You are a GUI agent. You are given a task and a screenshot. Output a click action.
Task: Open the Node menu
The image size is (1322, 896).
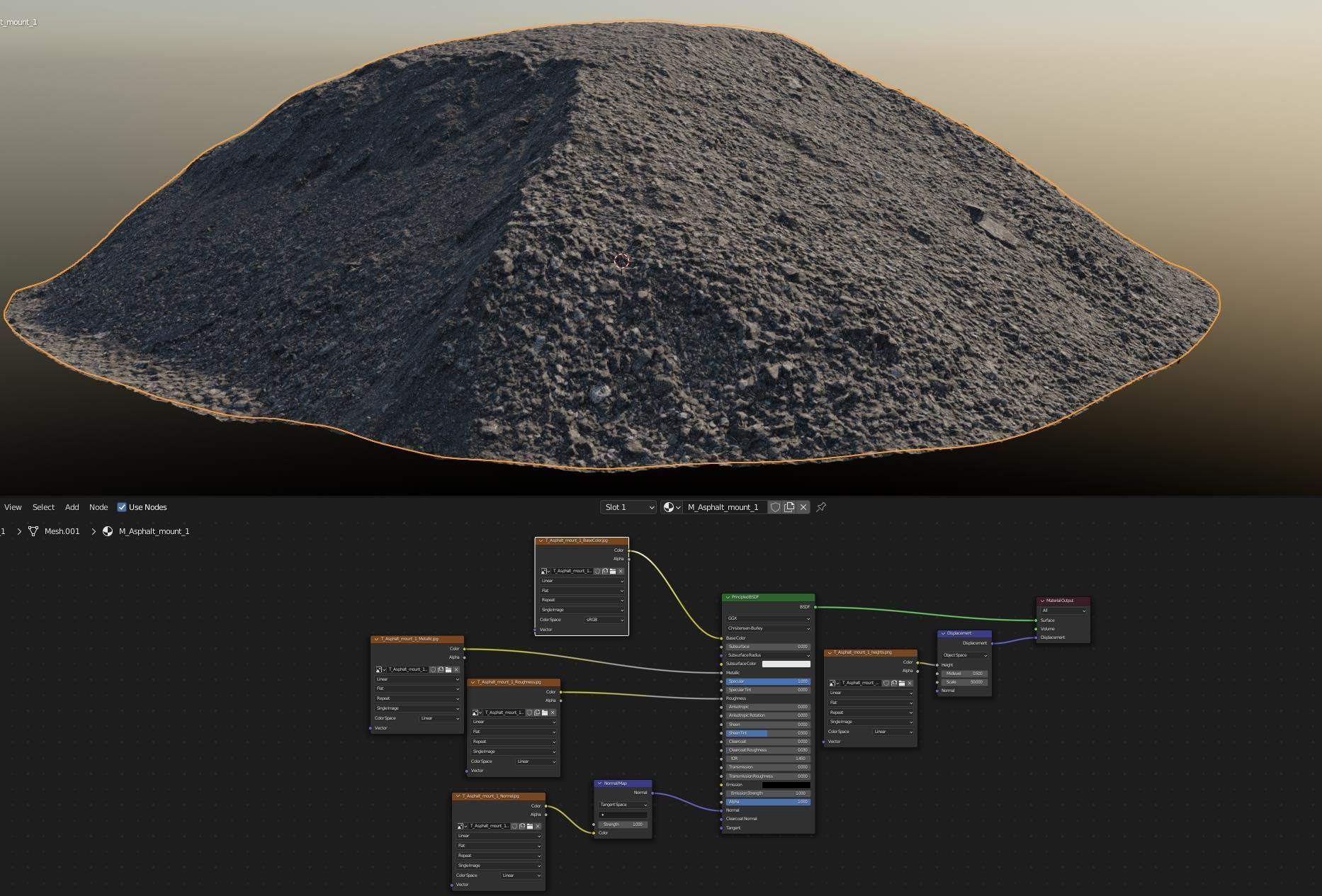pos(98,507)
